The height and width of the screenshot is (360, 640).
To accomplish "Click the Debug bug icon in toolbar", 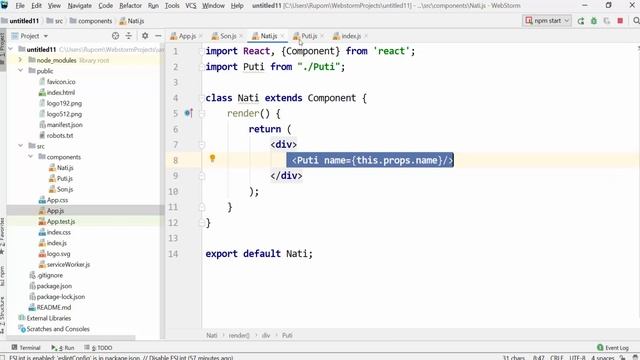I will click(594, 21).
